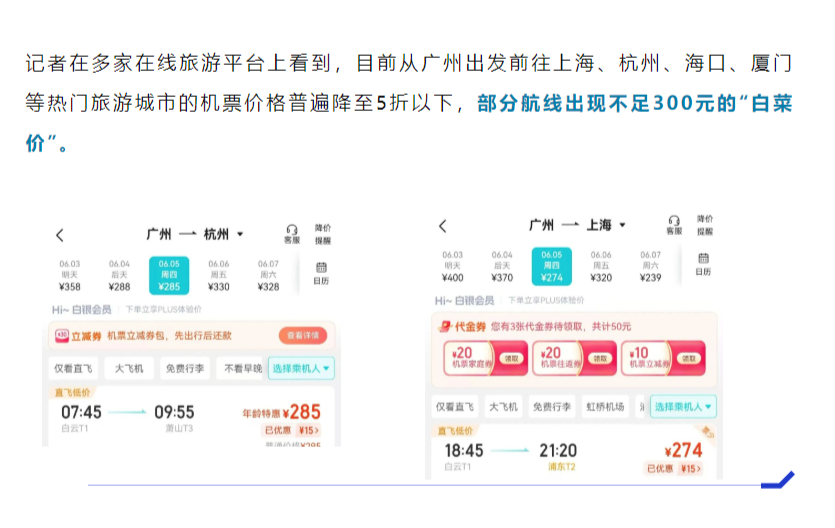Tap back arrow in Guangzhou–Shanghai panel
Screen dimensions: 835x528
click(443, 226)
